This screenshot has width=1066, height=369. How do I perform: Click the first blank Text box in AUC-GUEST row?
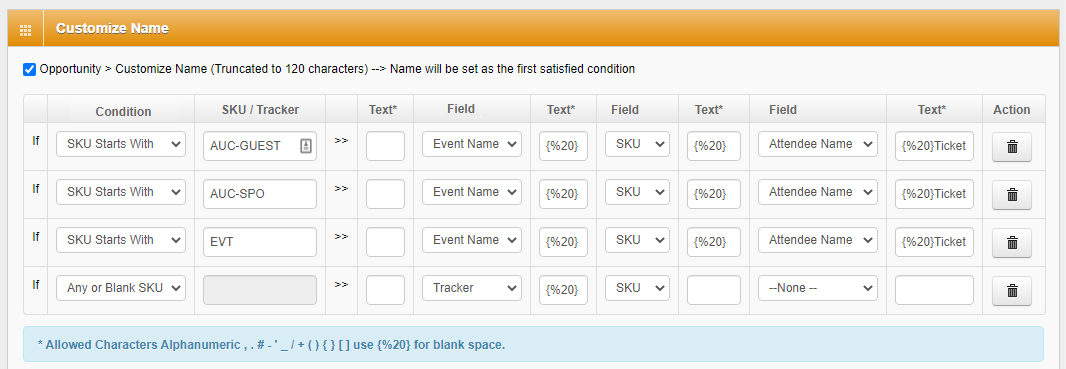click(x=385, y=146)
